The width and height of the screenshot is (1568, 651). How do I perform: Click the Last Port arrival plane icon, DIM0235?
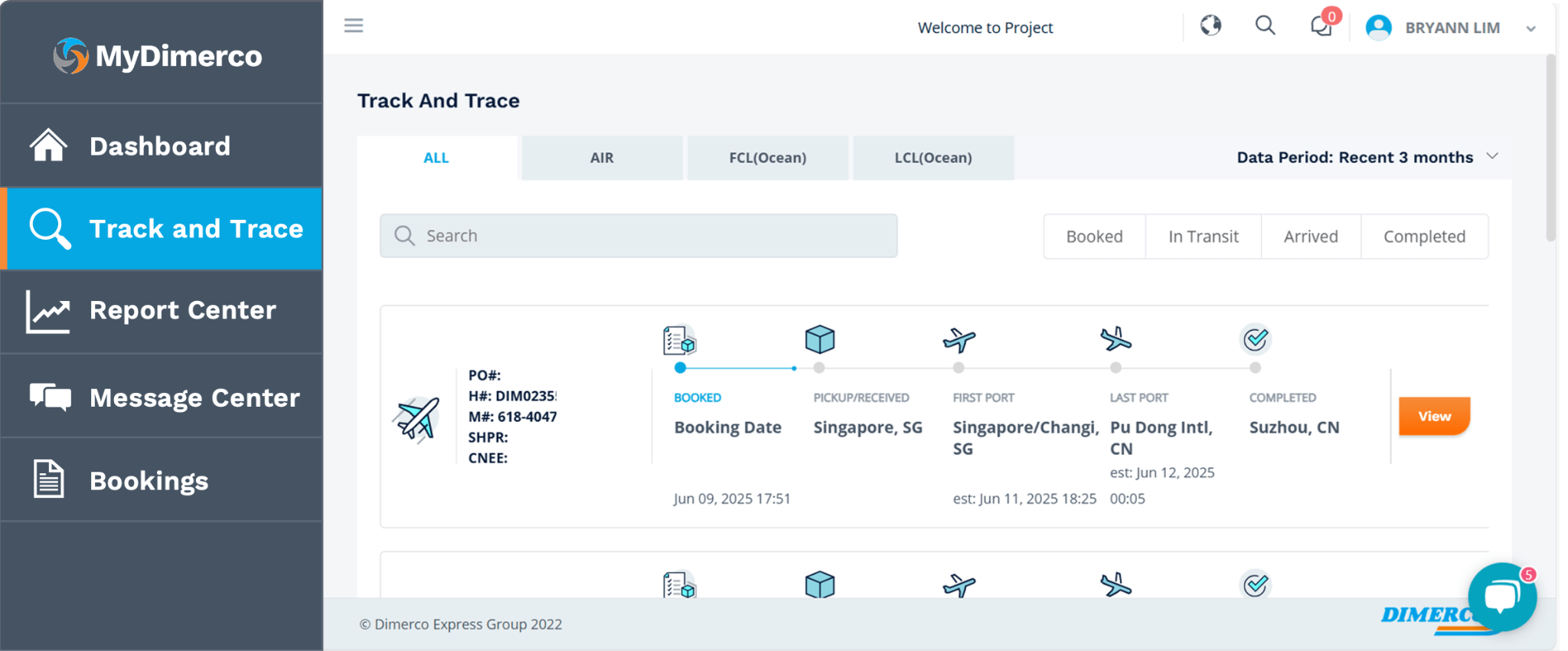click(1116, 339)
